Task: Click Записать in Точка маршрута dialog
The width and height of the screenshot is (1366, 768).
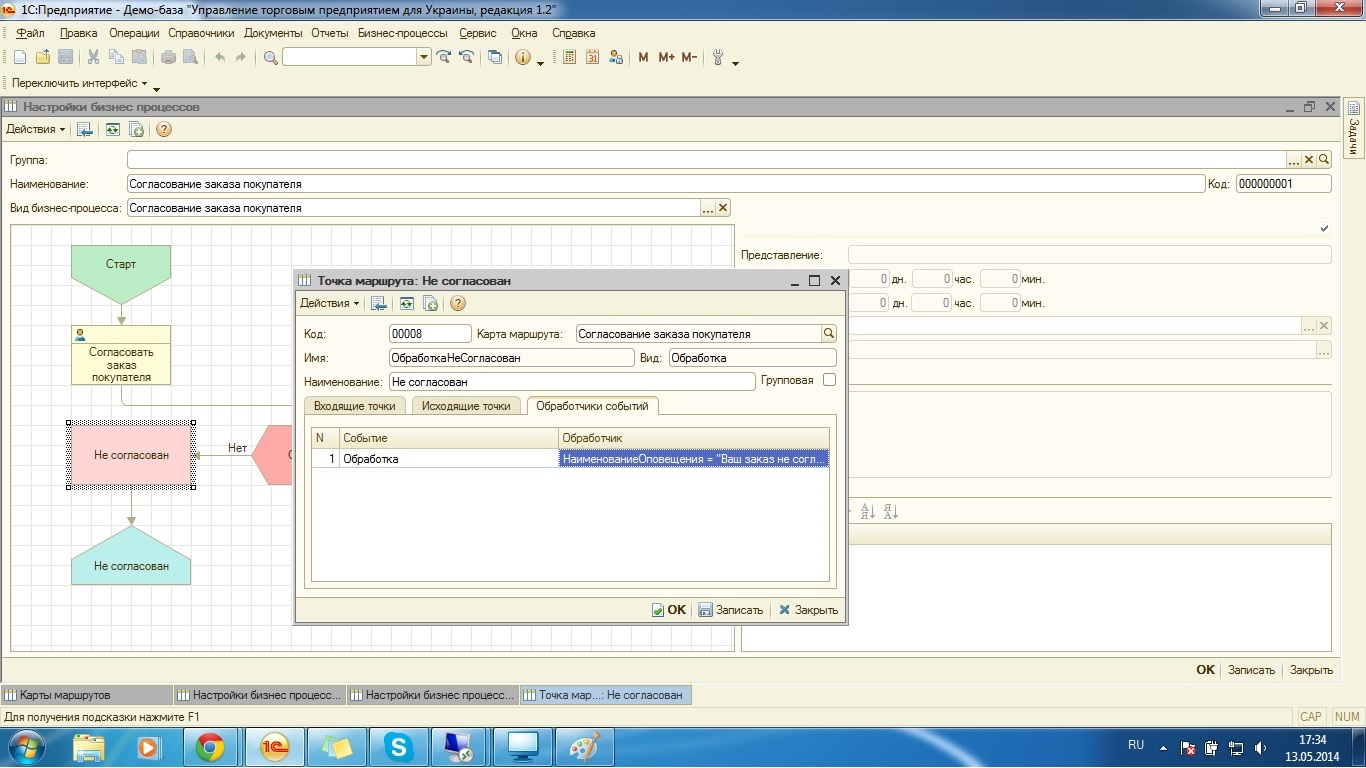Action: [x=731, y=610]
